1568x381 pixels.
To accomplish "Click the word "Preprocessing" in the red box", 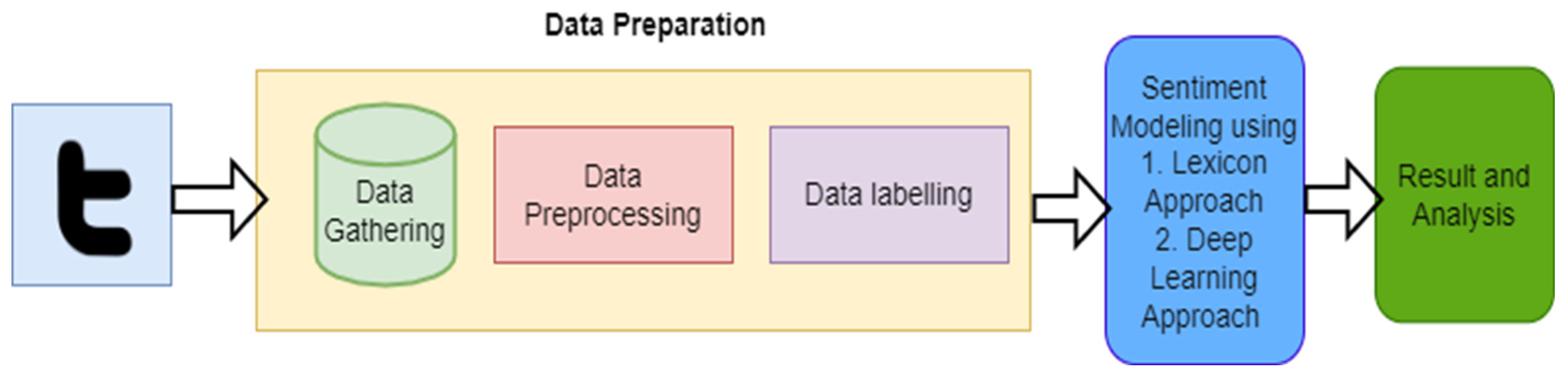I will (x=613, y=215).
